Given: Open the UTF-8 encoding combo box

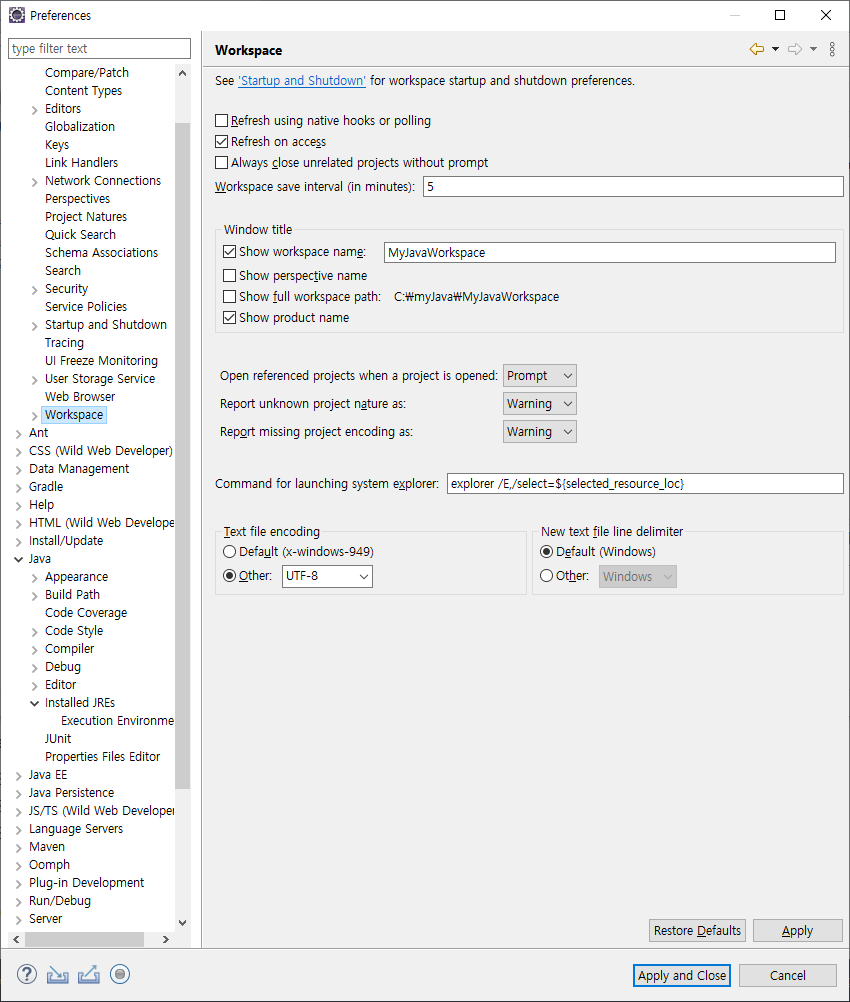Looking at the screenshot, I should point(327,576).
